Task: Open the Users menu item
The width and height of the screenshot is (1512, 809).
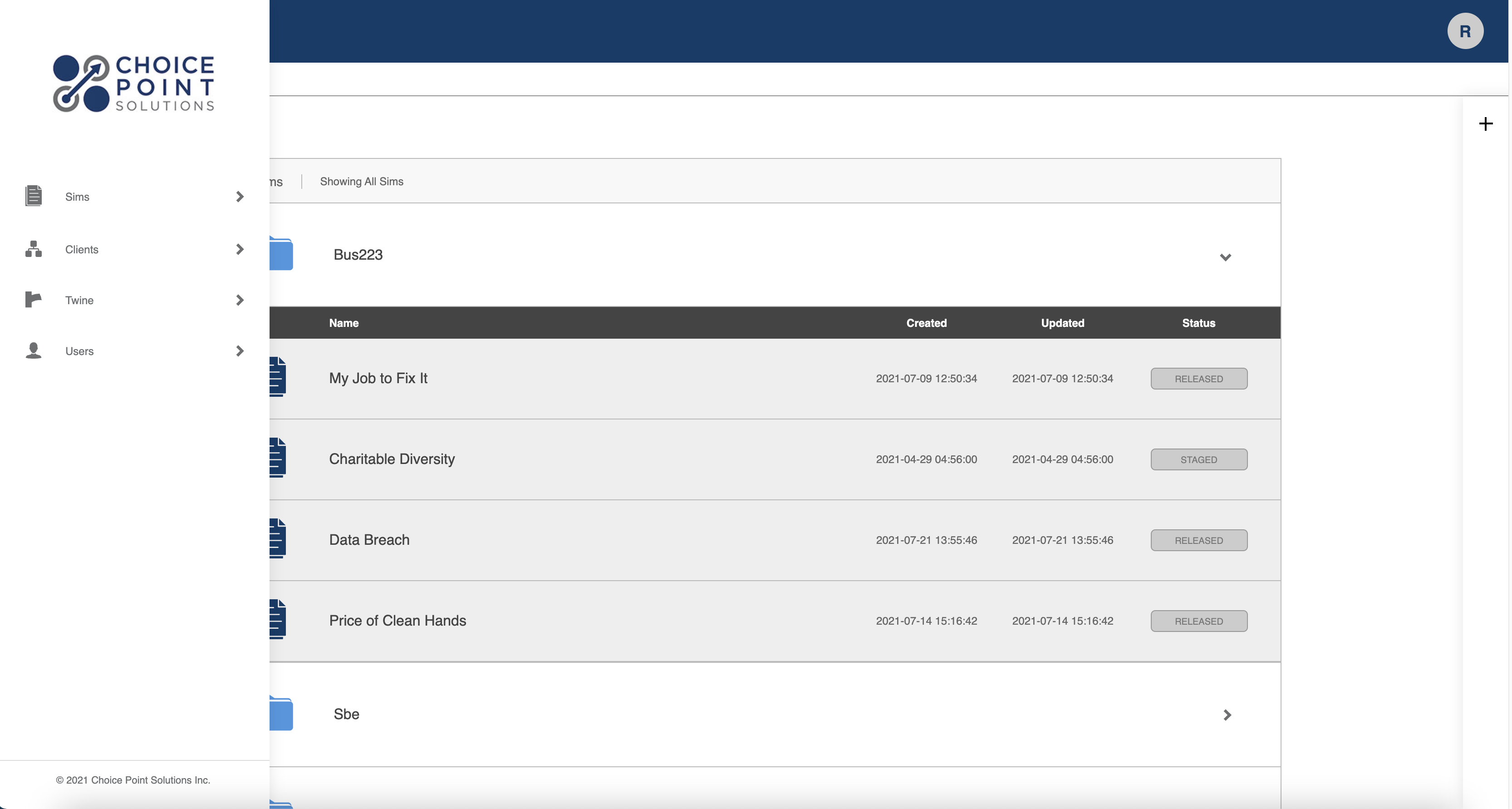Action: [x=79, y=351]
